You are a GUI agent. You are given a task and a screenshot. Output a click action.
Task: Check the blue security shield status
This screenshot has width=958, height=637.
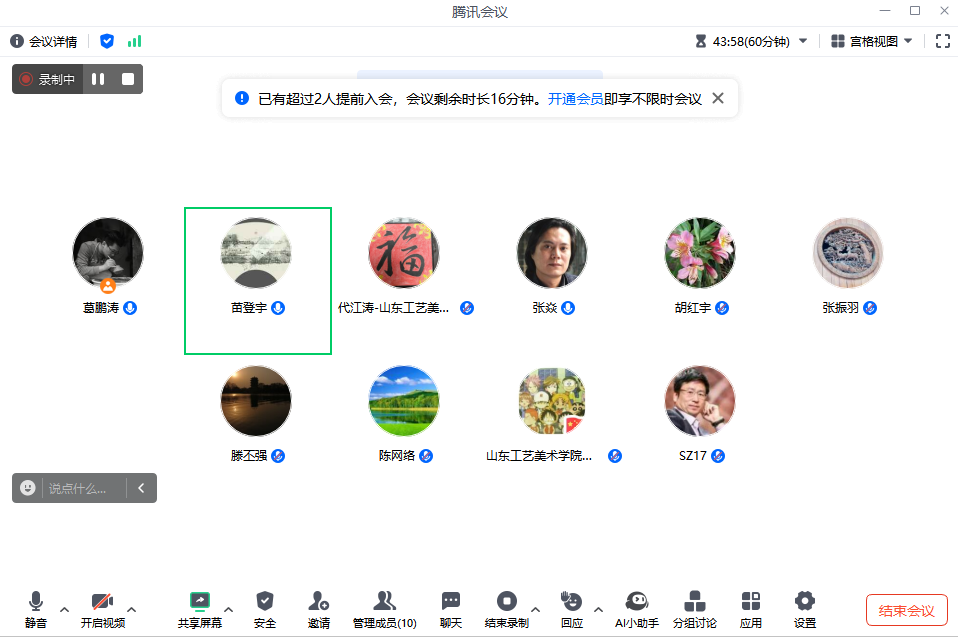(107, 41)
